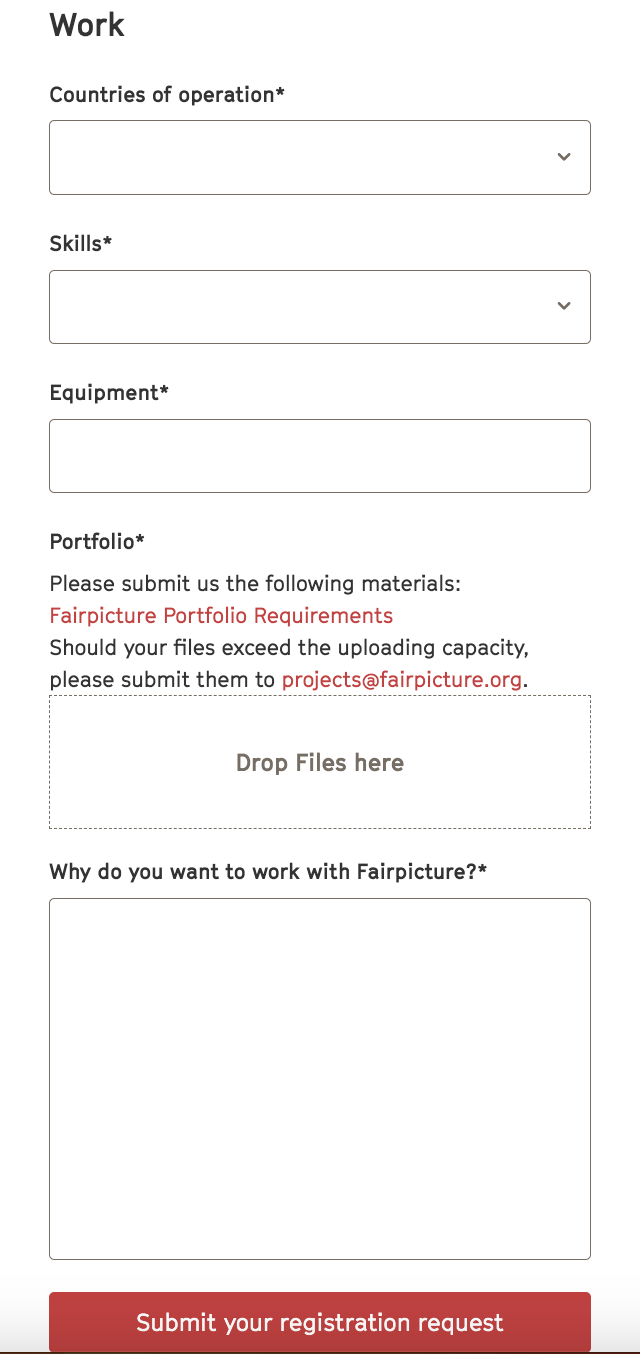Click the chevron in Countries of operation field
Screen dimensions: 640x1354
tap(564, 157)
